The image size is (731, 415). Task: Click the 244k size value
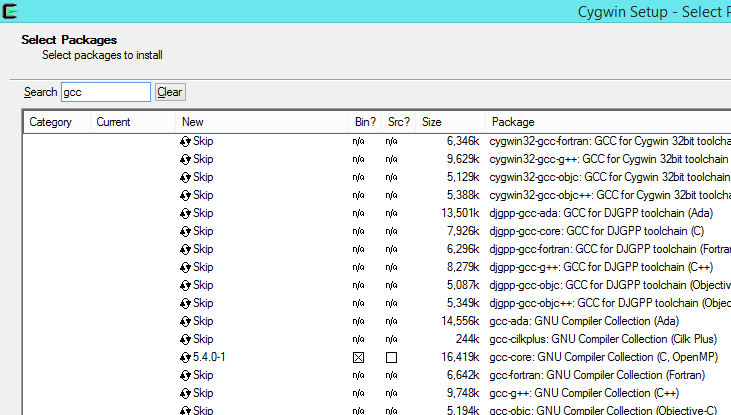click(x=468, y=339)
